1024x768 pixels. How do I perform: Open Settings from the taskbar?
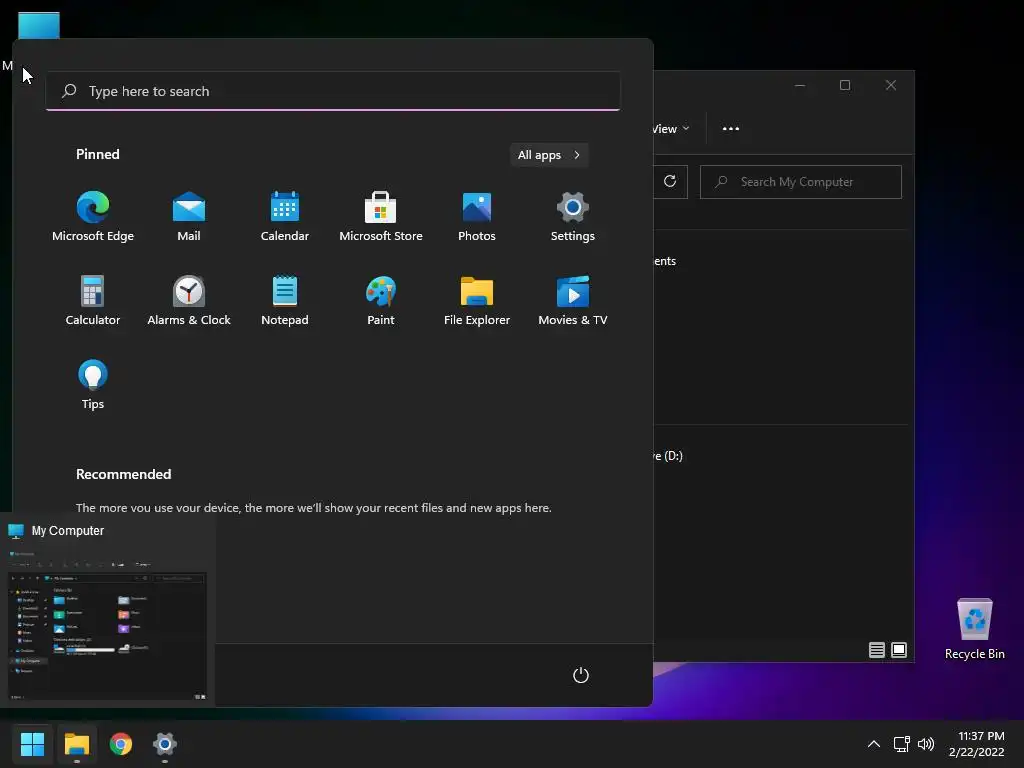(165, 744)
